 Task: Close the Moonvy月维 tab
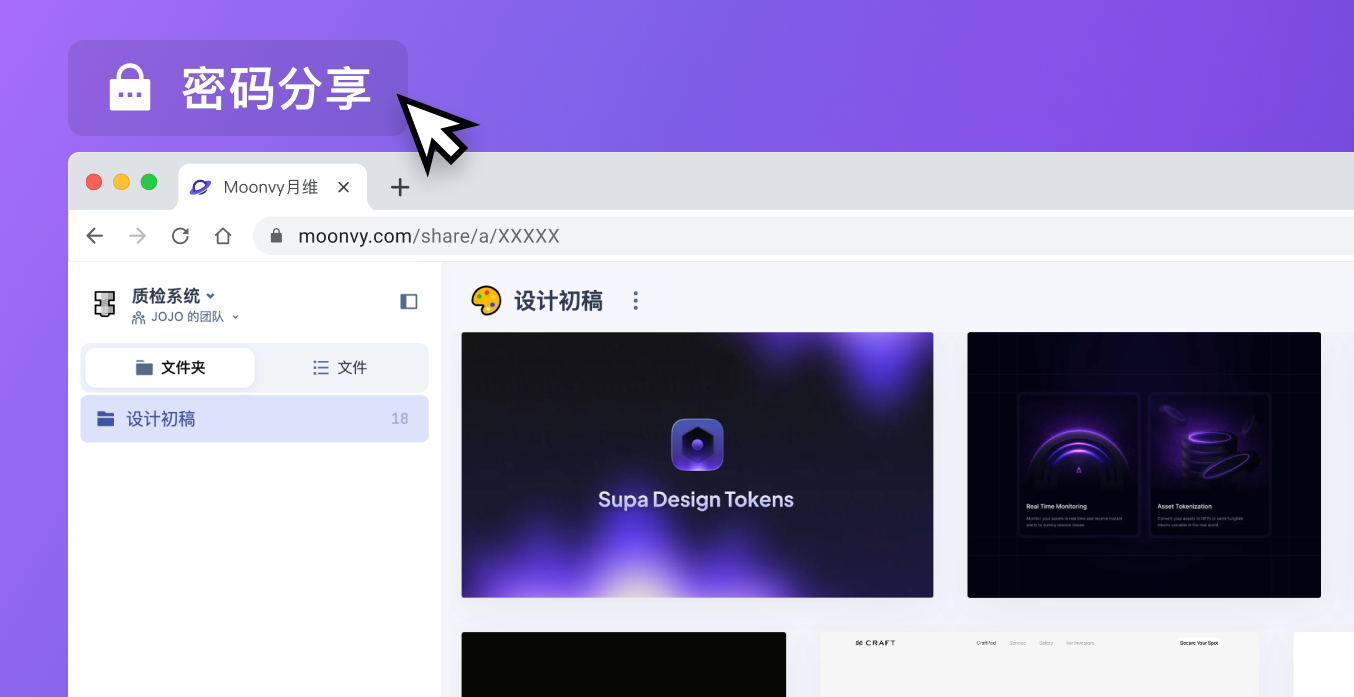pyautogui.click(x=343, y=187)
